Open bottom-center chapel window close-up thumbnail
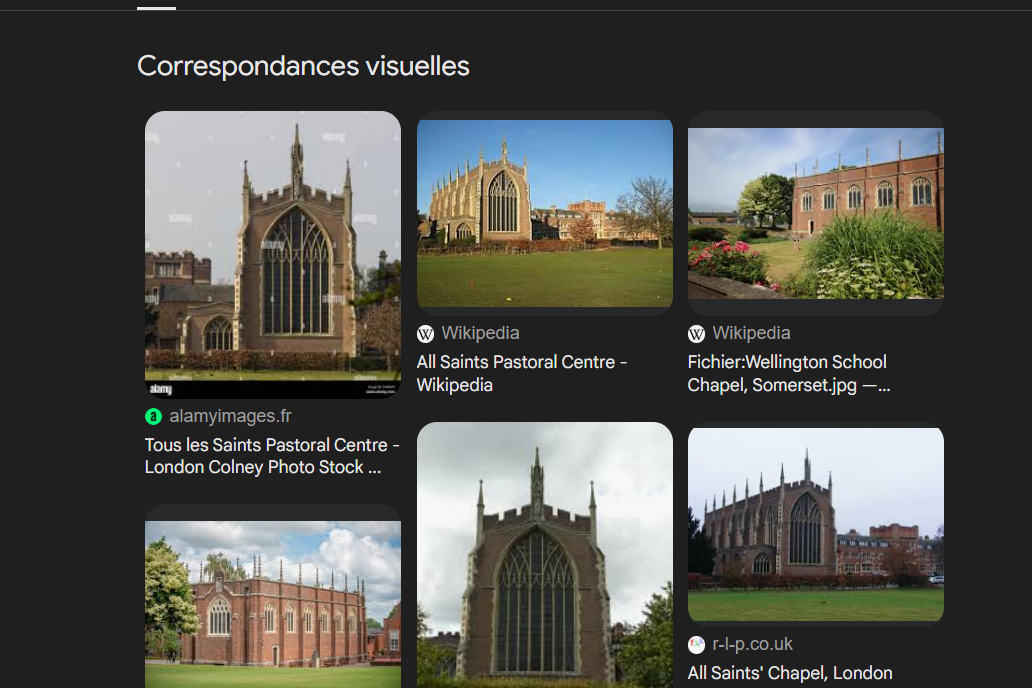 [x=545, y=556]
